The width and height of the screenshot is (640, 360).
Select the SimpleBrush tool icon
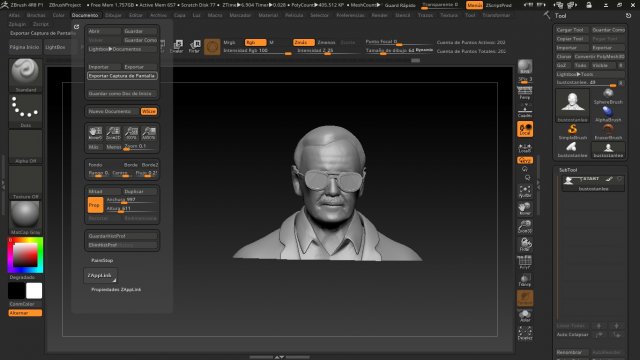(572, 132)
